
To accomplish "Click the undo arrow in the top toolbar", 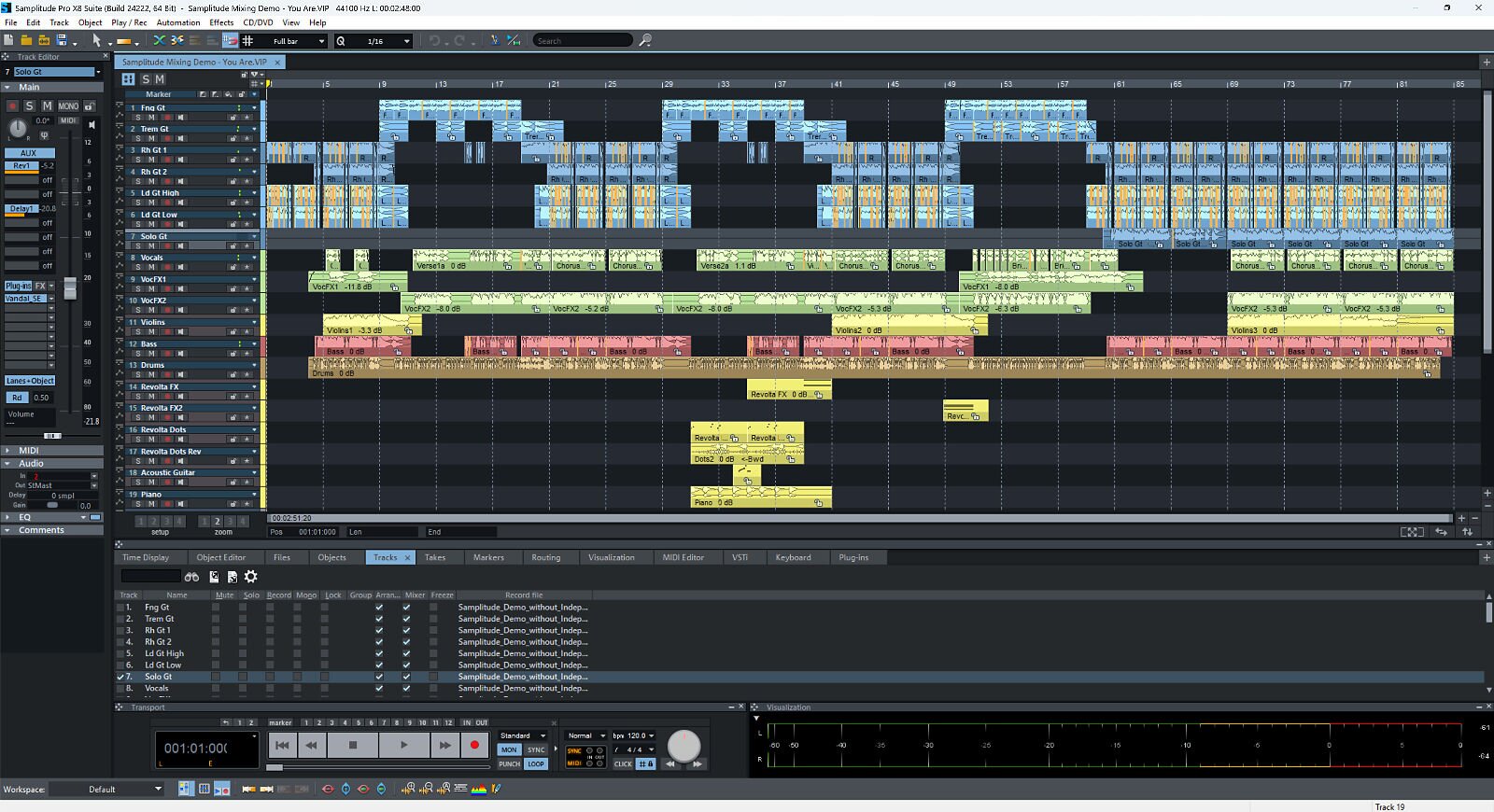I will (434, 40).
